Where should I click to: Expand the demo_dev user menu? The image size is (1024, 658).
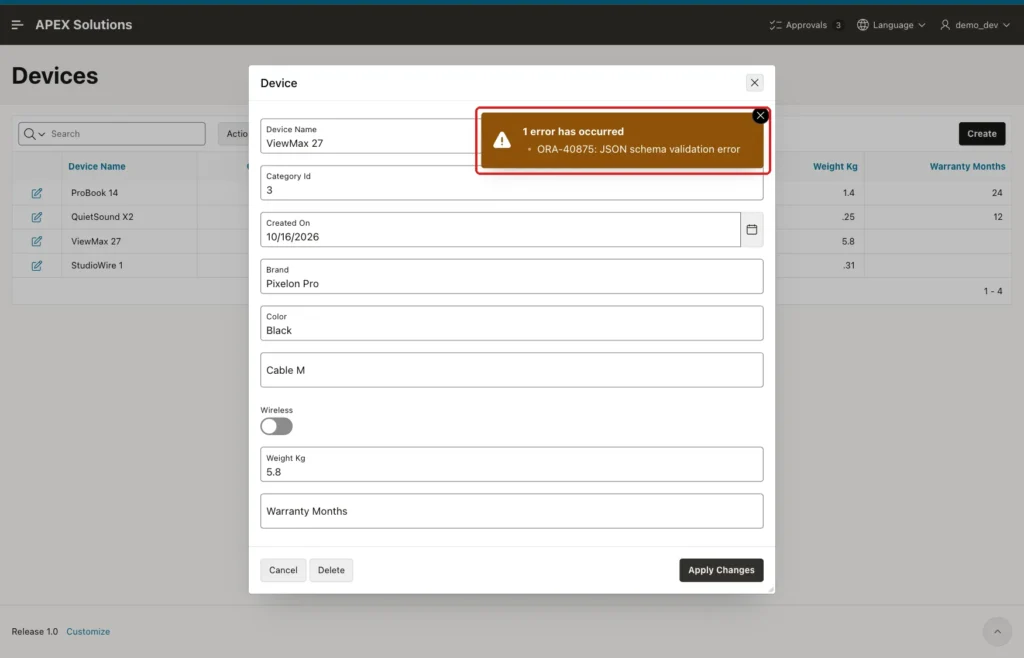point(1006,25)
